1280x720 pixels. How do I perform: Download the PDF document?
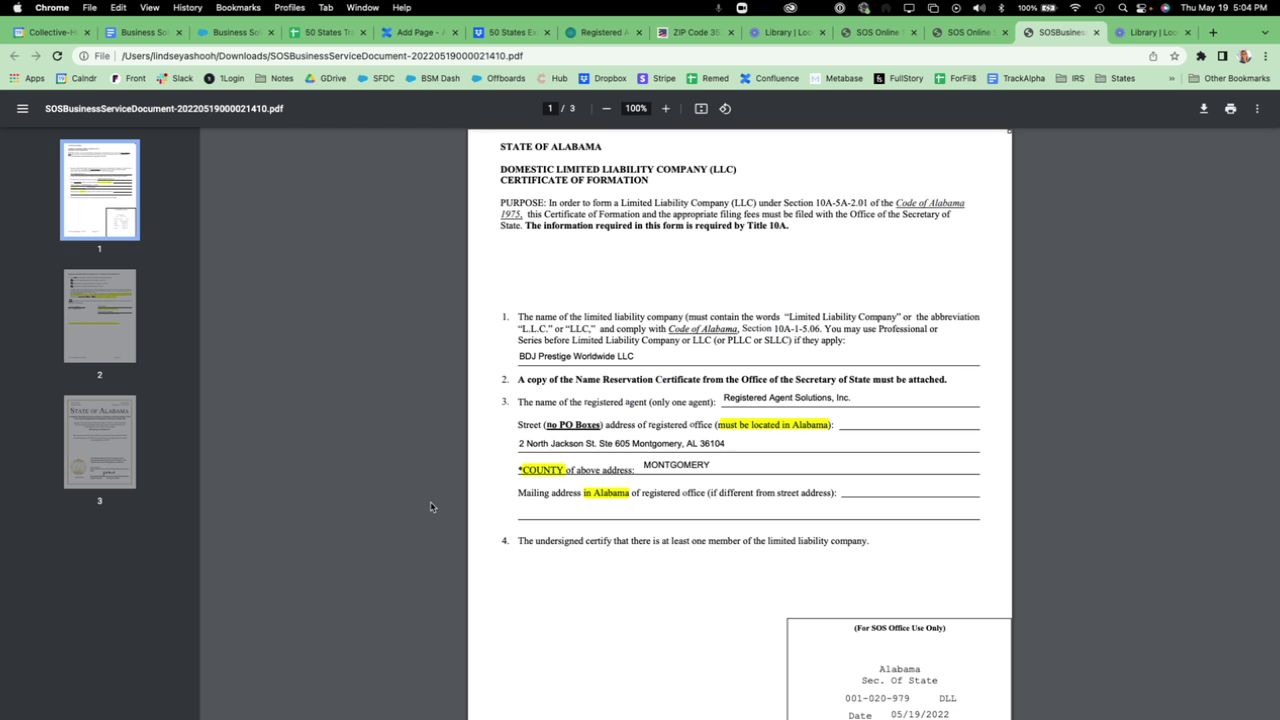click(1203, 108)
